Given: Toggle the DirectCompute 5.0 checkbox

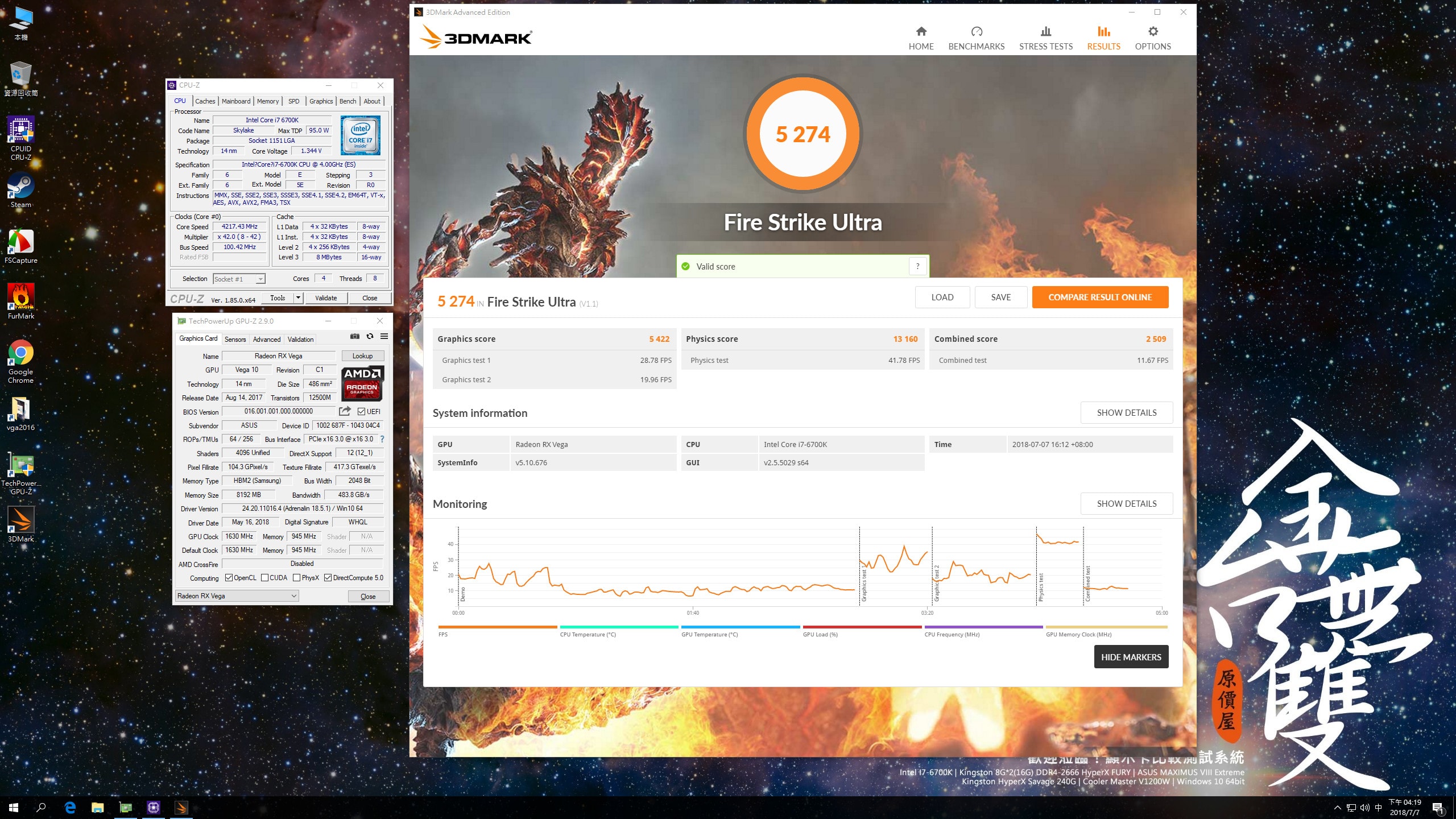Looking at the screenshot, I should tap(328, 578).
